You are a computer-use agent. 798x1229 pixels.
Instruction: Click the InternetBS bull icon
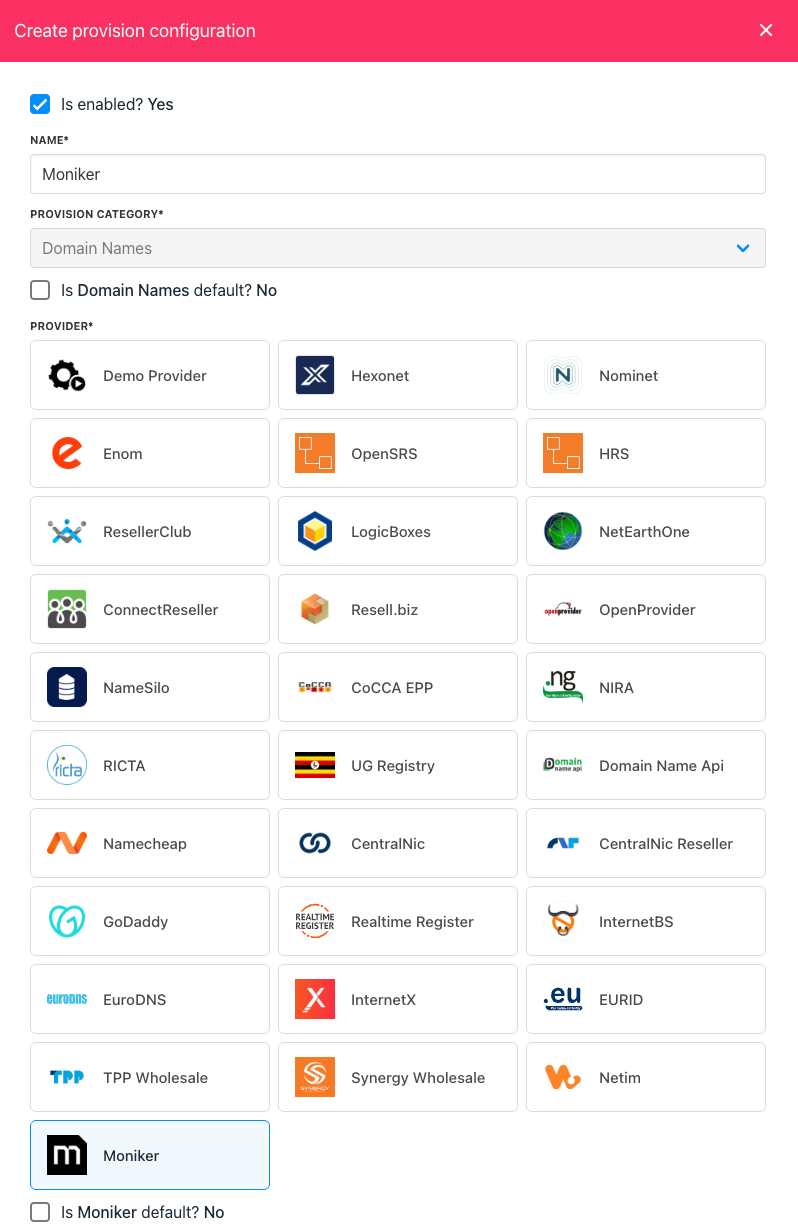click(x=563, y=921)
